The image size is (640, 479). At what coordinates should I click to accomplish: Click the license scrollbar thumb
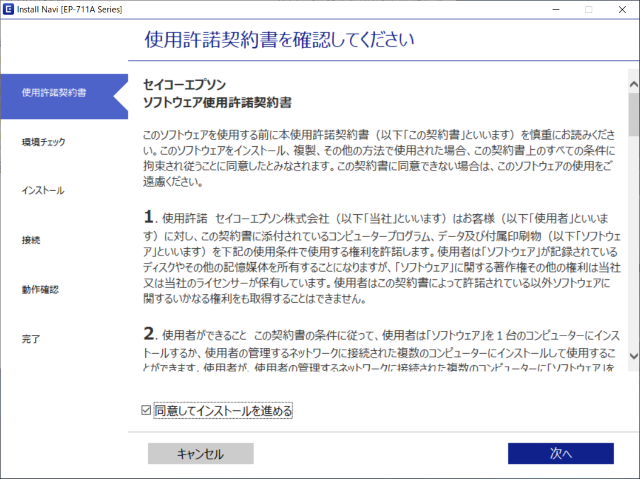click(x=633, y=114)
